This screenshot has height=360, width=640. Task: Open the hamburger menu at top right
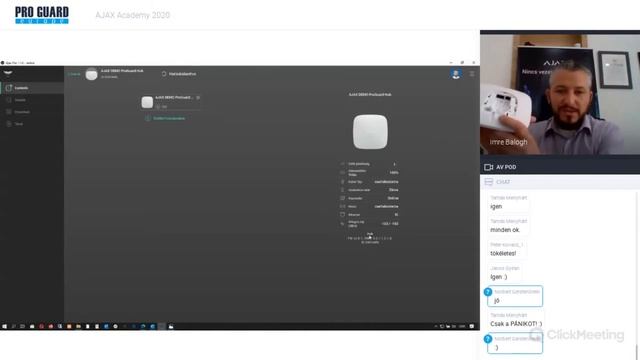click(472, 74)
